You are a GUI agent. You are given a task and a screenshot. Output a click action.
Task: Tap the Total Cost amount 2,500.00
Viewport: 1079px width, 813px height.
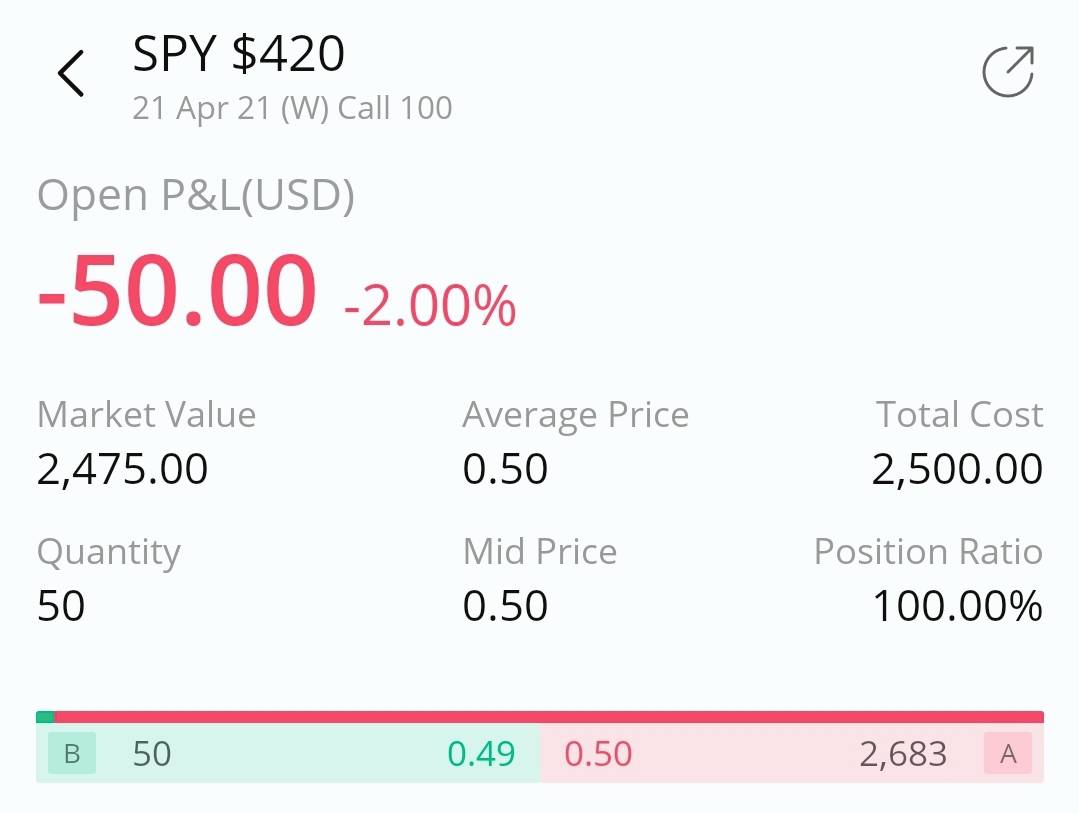tap(954, 468)
